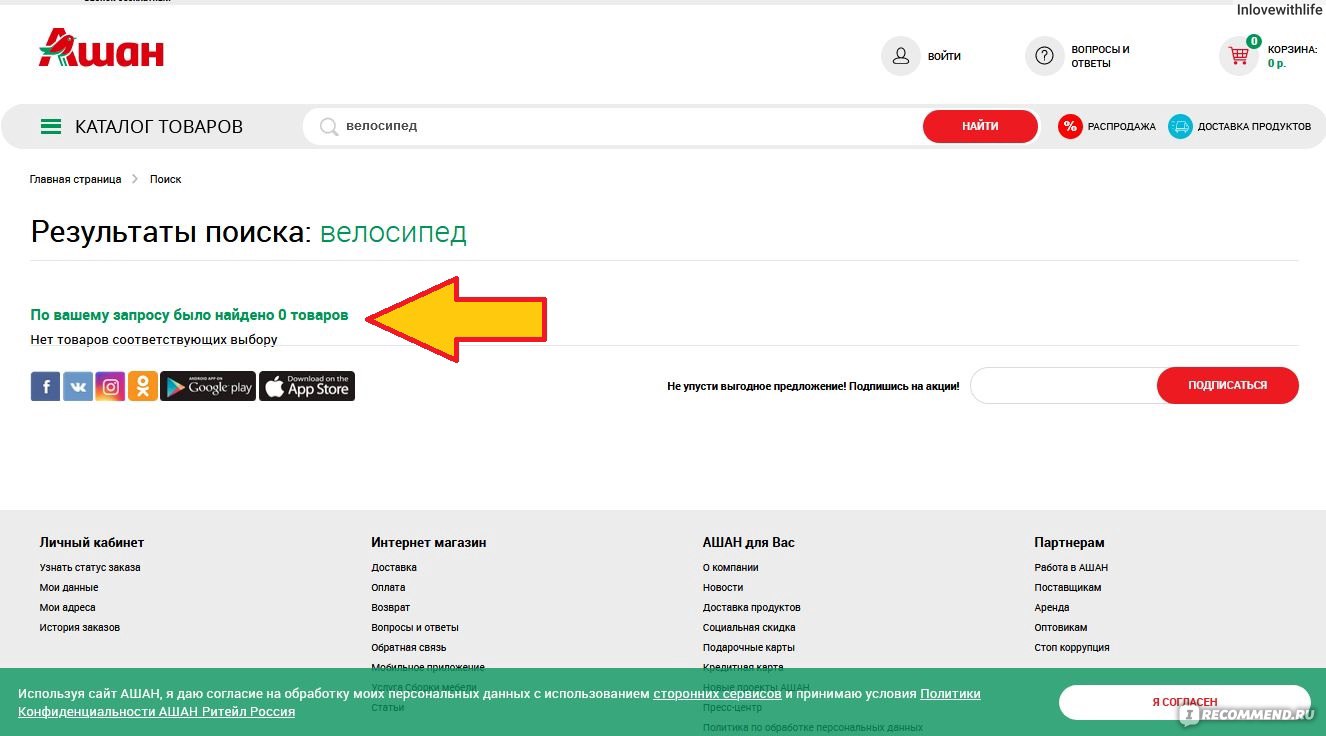Screen dimensions: 1326x736
Task: Click ВОЙТИ login link
Action: coord(944,57)
